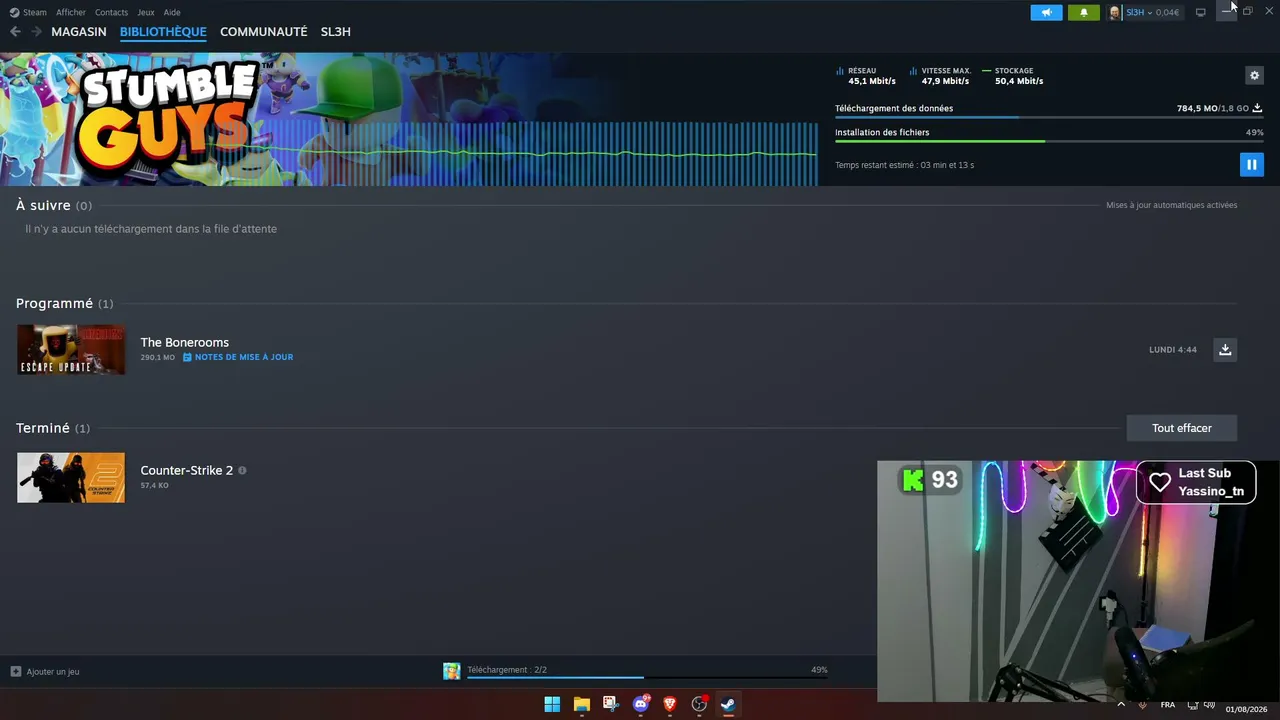Click the bottom Téléchargement 2/2 progress bar
Image resolution: width=1280 pixels, height=720 pixels.
[x=647, y=678]
